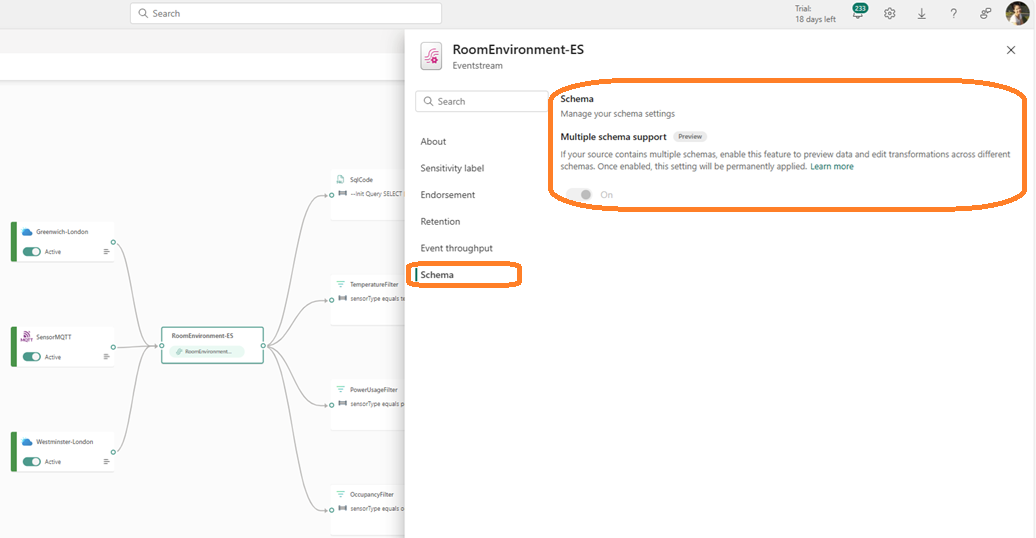1036x538 pixels.
Task: Toggle Greenwich-London source Active switch
Action: click(31, 251)
